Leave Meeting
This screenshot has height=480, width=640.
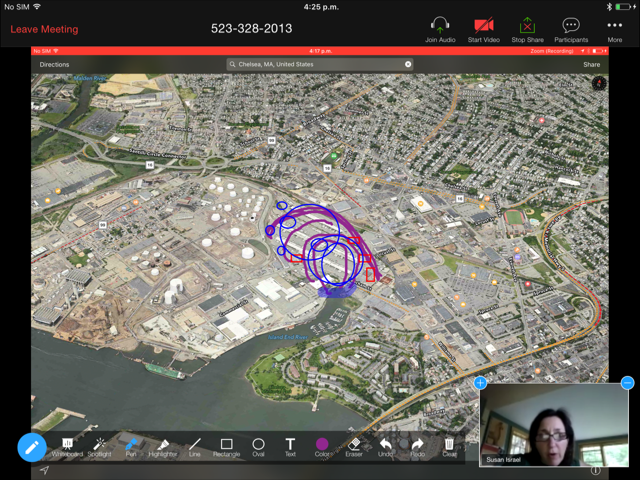[x=44, y=29]
